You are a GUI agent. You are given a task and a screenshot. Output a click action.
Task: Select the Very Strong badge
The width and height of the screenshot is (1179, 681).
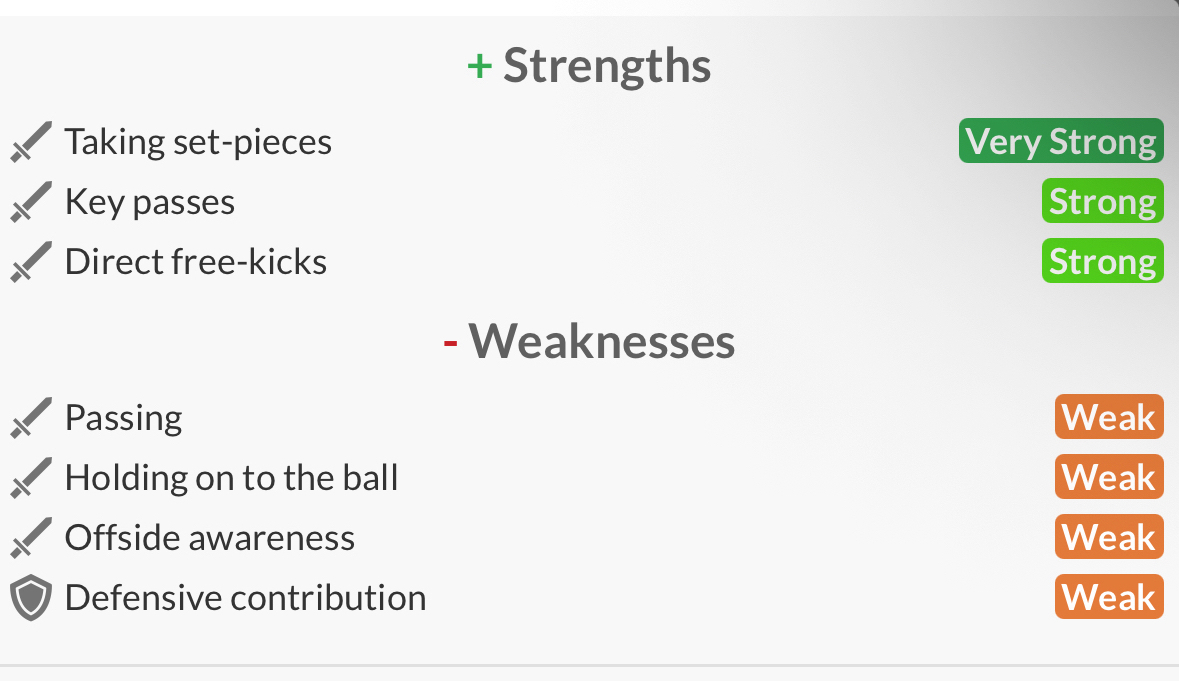click(x=1061, y=141)
